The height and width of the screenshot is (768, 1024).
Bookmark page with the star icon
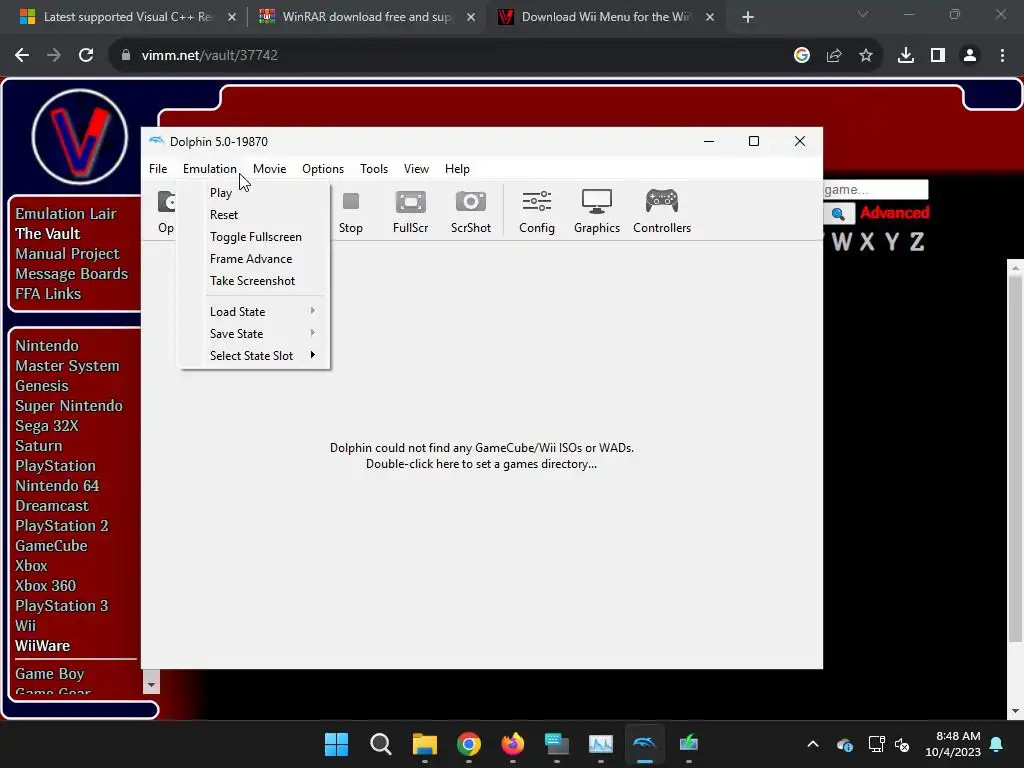coord(865,56)
